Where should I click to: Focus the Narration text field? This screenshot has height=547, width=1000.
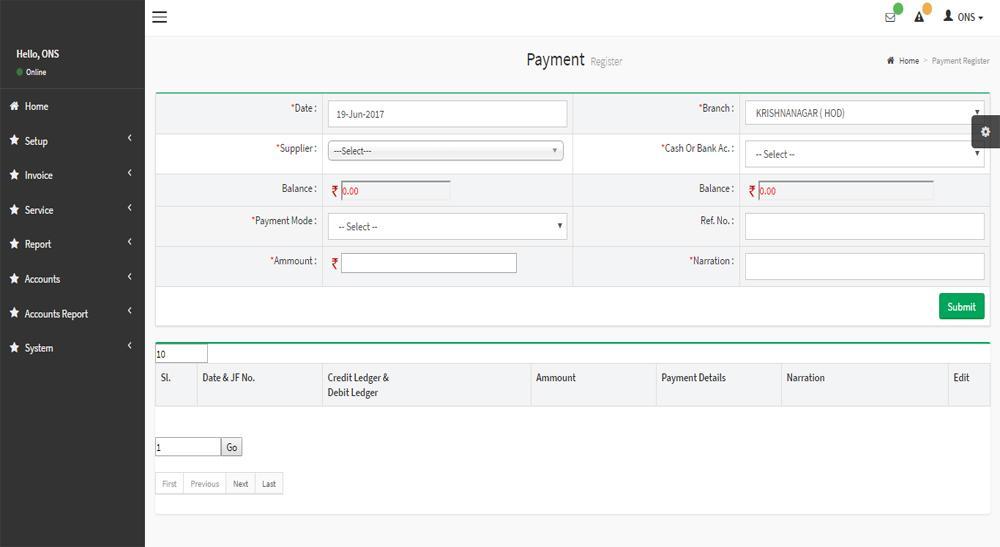point(864,266)
